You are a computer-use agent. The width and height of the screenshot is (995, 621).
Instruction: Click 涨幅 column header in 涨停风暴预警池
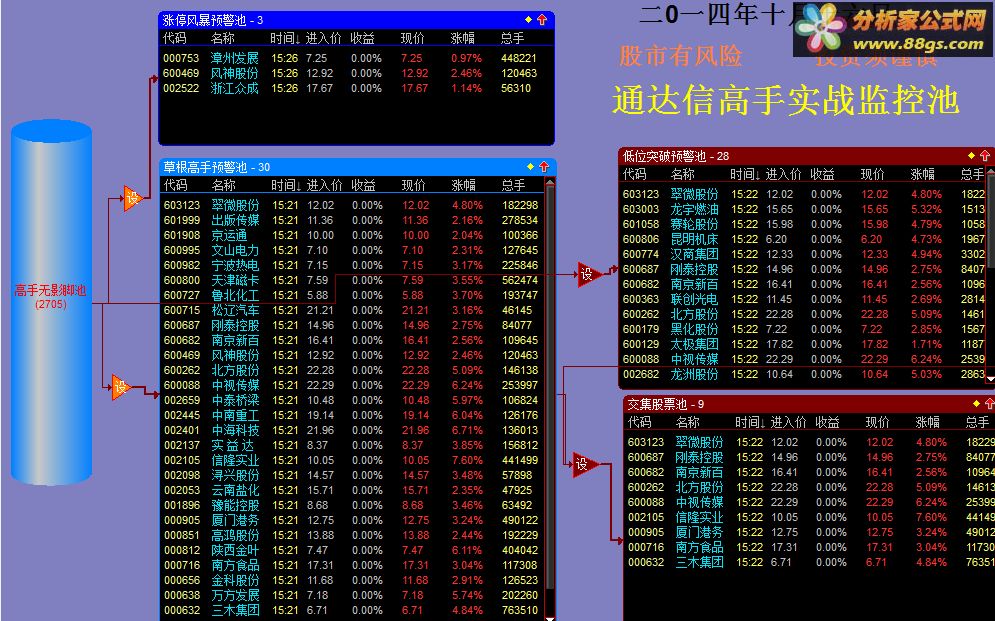tap(463, 38)
